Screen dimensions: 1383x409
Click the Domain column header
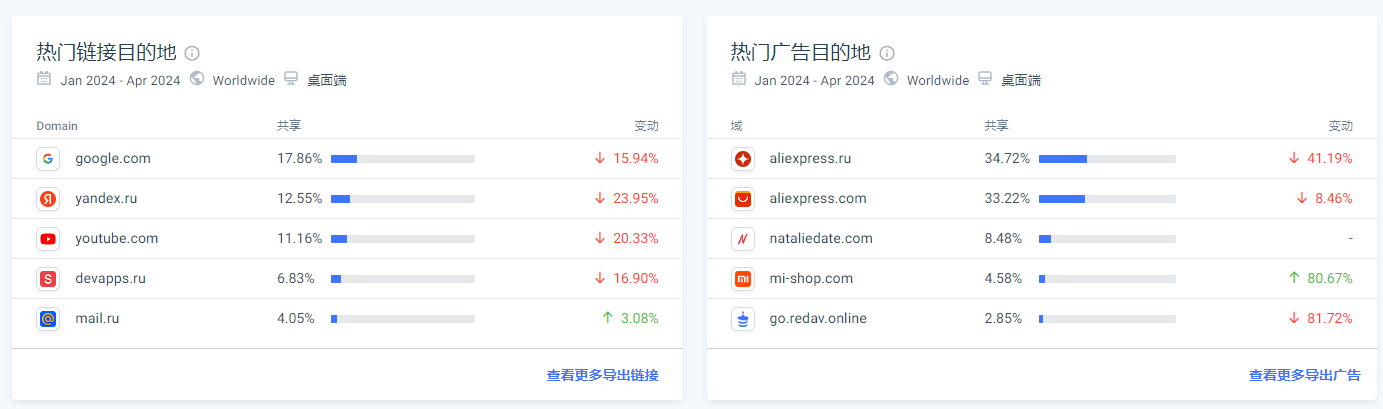coord(57,126)
